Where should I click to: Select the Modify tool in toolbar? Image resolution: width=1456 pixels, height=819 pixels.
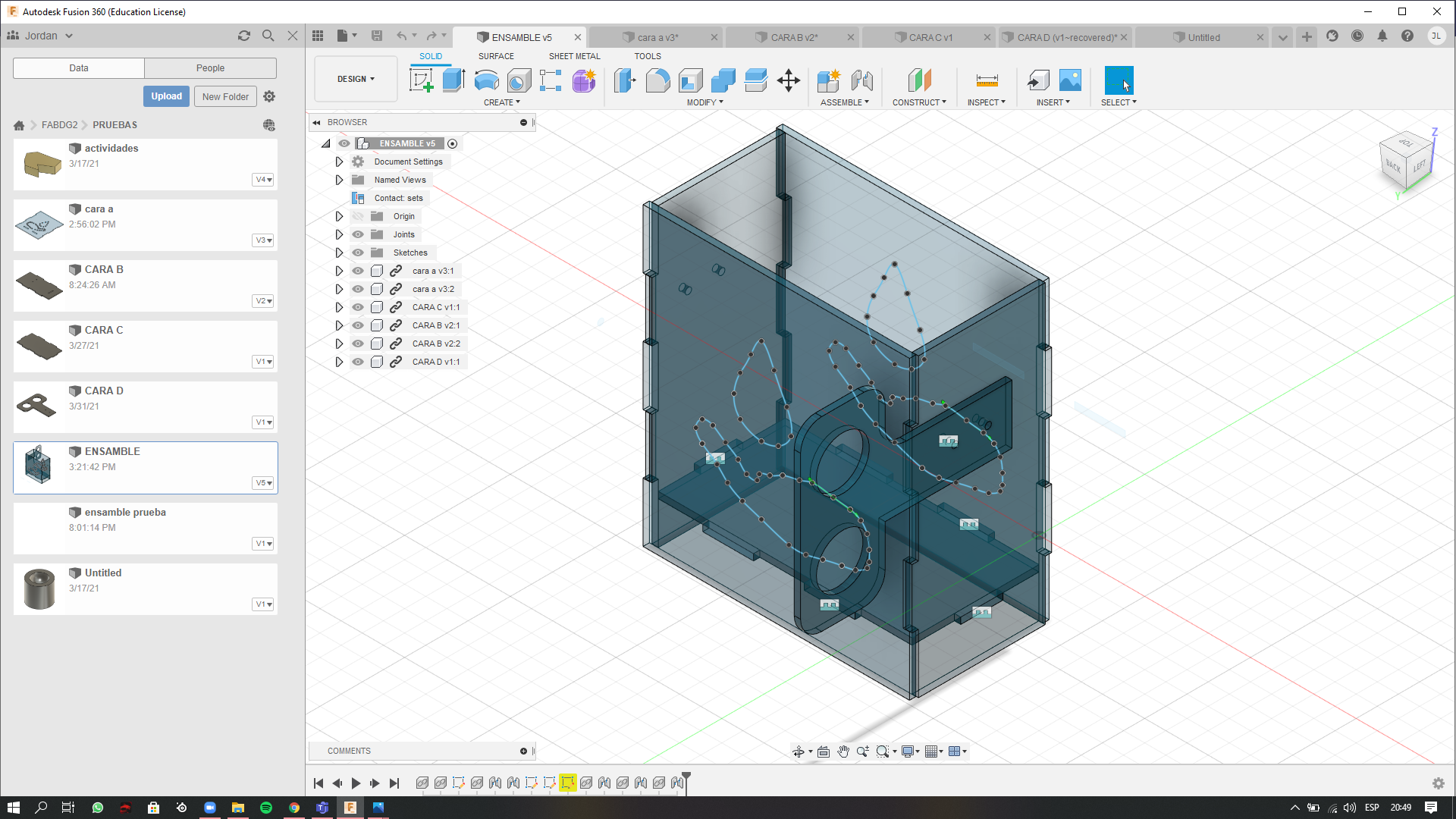[706, 102]
